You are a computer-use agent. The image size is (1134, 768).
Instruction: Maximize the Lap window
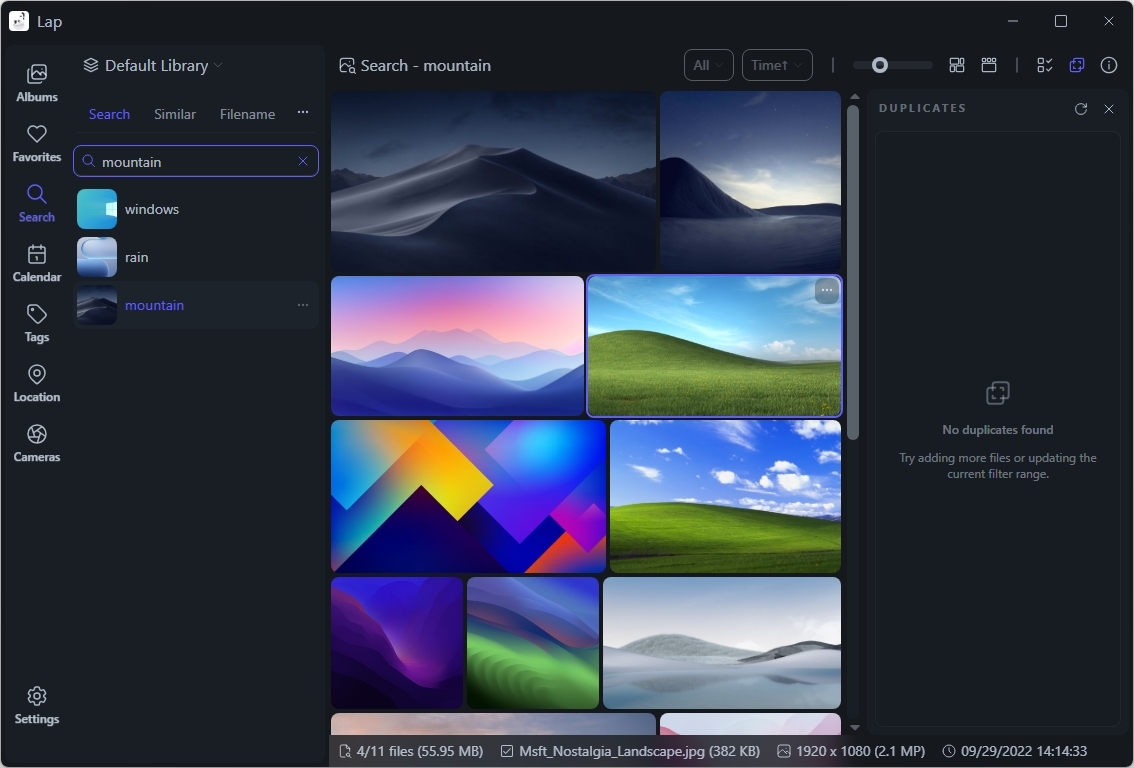click(1061, 21)
